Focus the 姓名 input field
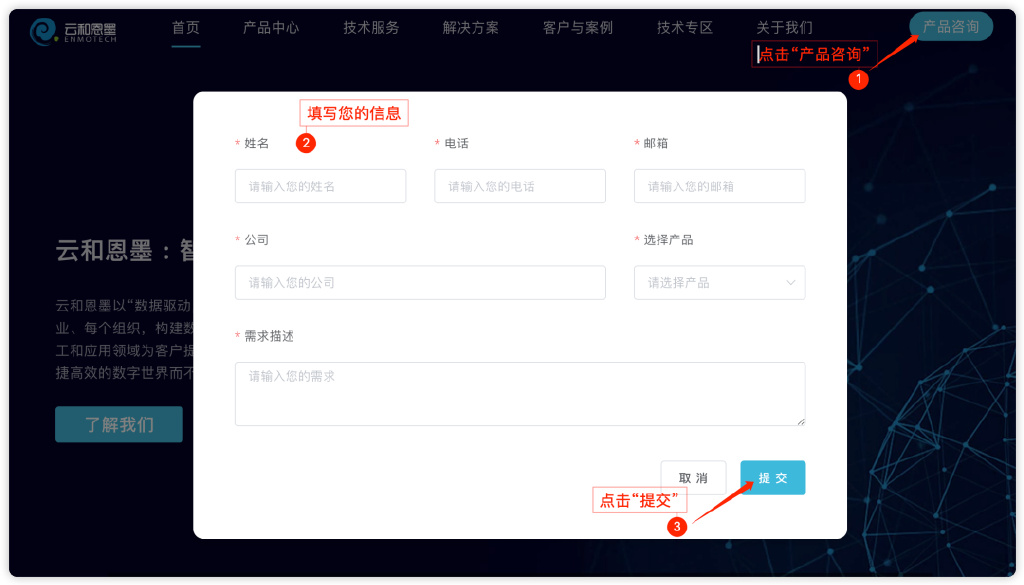The width and height of the screenshot is (1024, 585). (x=320, y=186)
